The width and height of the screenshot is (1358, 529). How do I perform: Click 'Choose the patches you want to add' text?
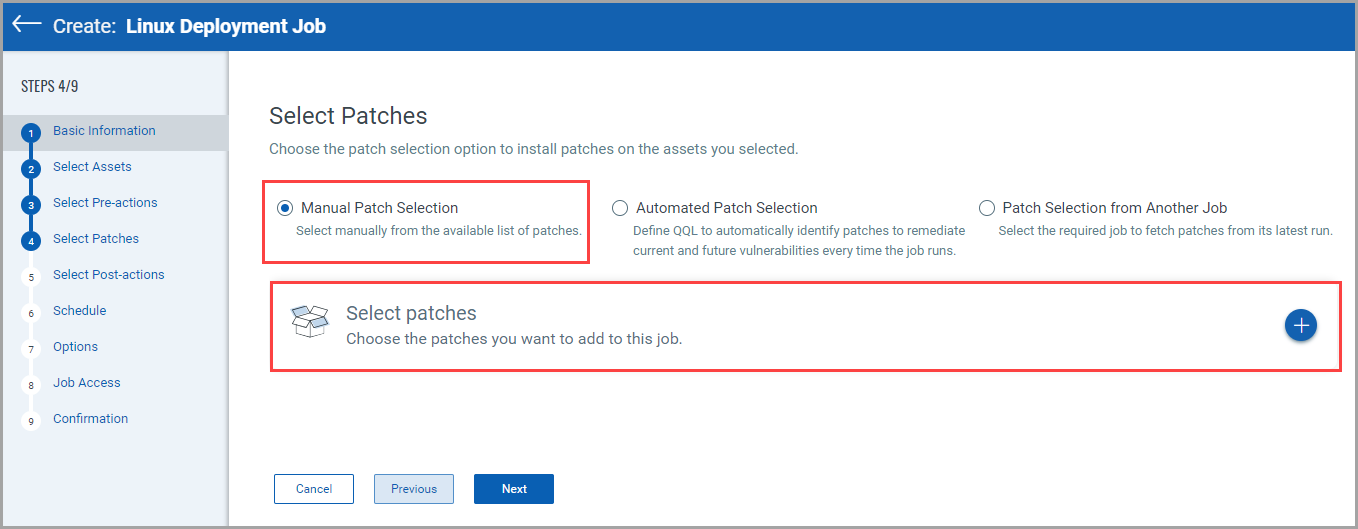[x=514, y=339]
